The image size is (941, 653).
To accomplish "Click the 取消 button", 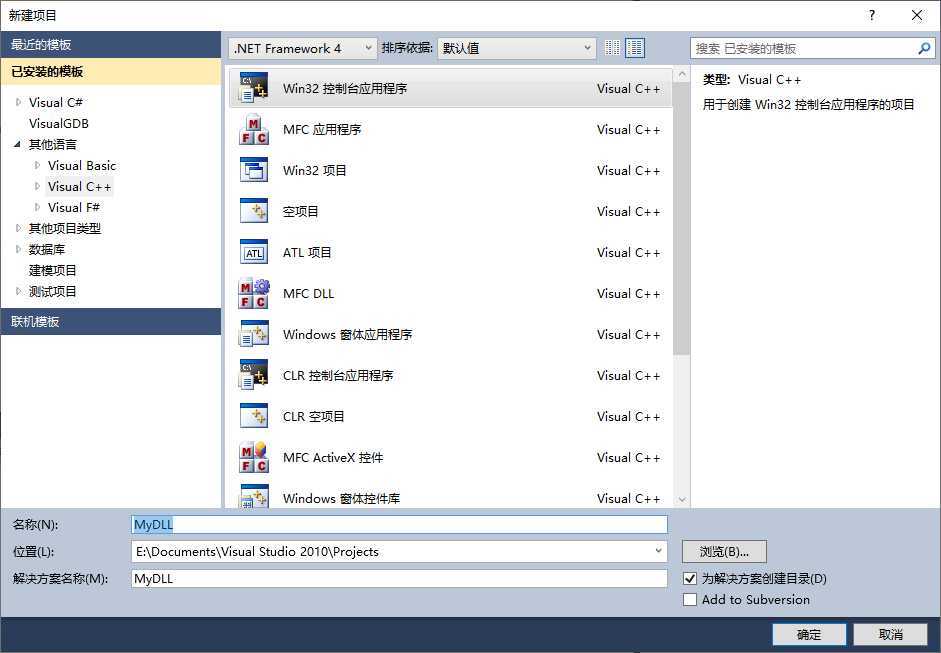I will tap(890, 634).
